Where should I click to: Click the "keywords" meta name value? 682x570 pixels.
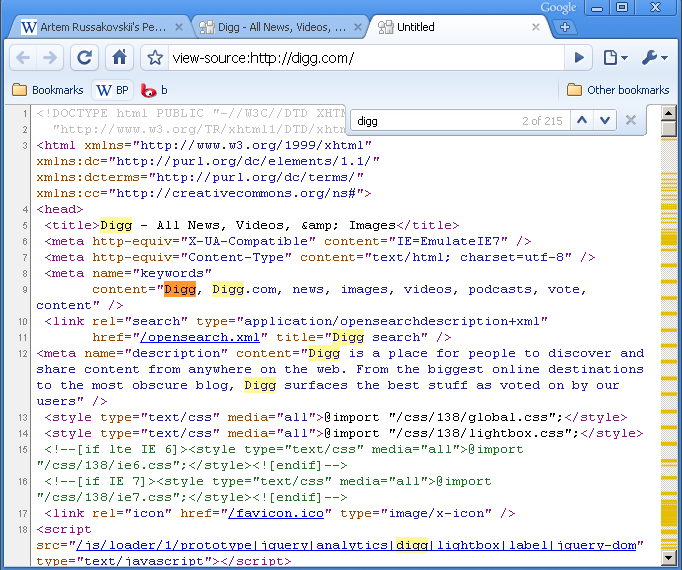pos(172,274)
